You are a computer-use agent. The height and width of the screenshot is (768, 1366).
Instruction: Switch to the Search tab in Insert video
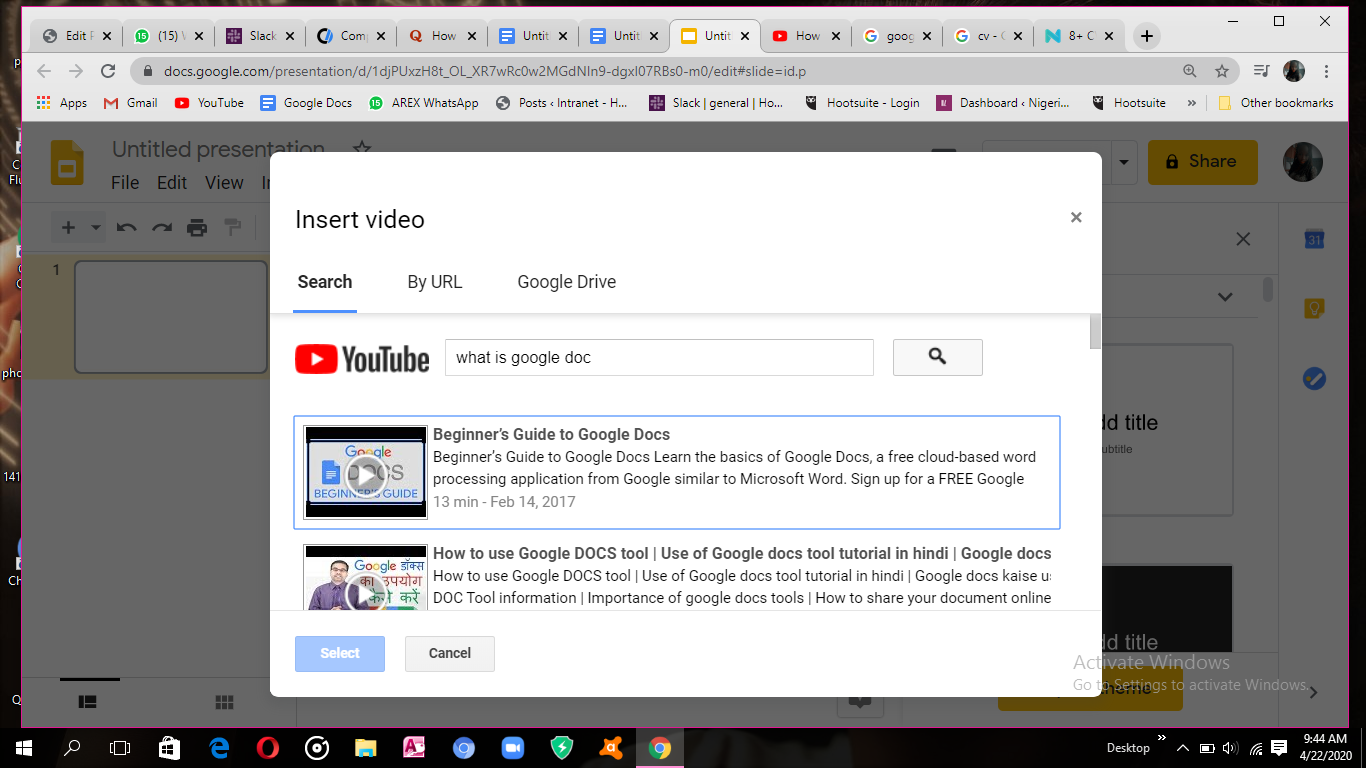click(325, 282)
